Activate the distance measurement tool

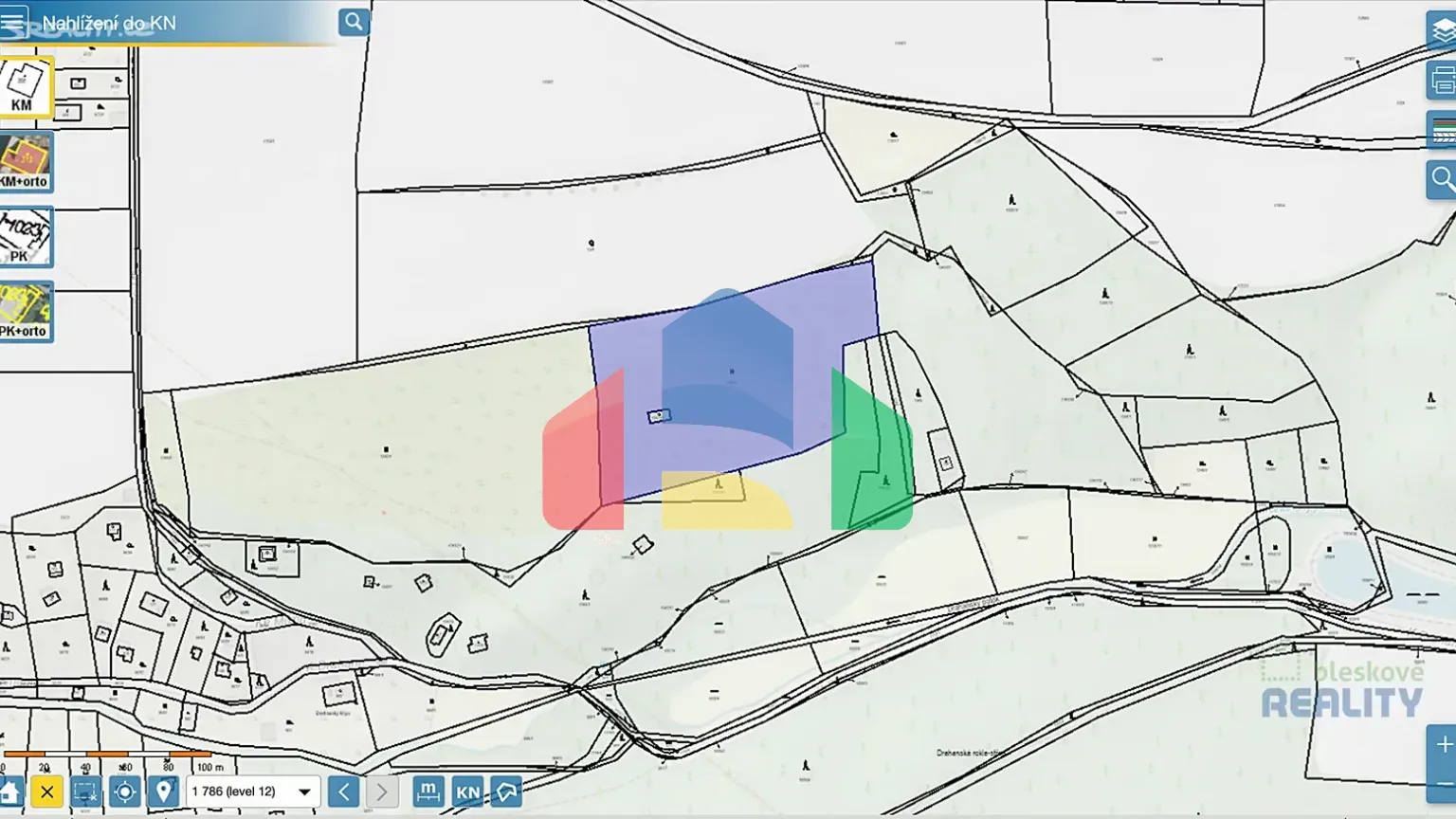coord(428,792)
